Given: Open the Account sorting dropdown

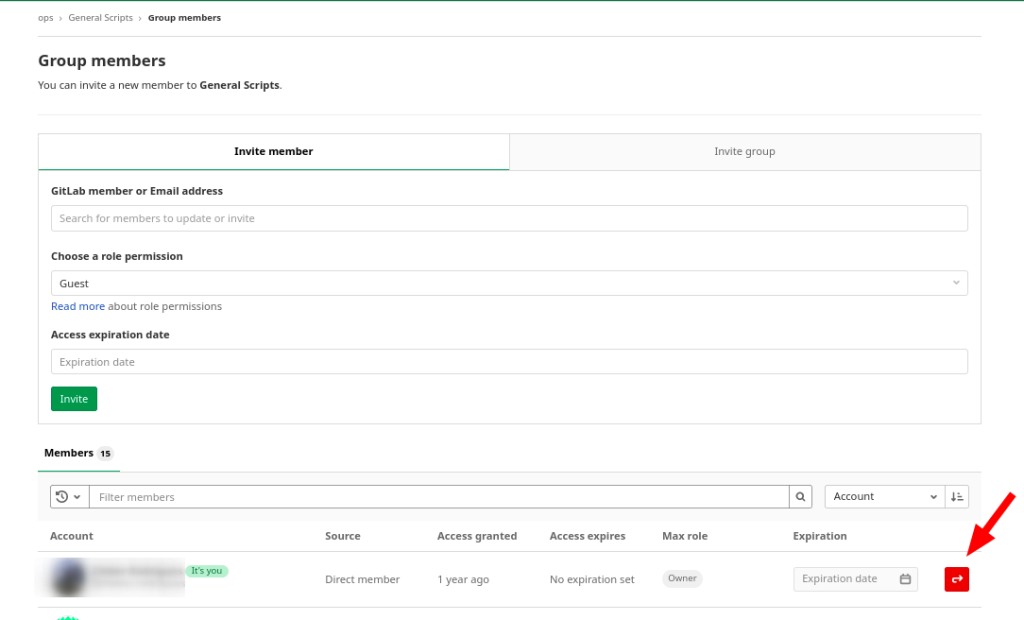Looking at the screenshot, I should tap(884, 496).
